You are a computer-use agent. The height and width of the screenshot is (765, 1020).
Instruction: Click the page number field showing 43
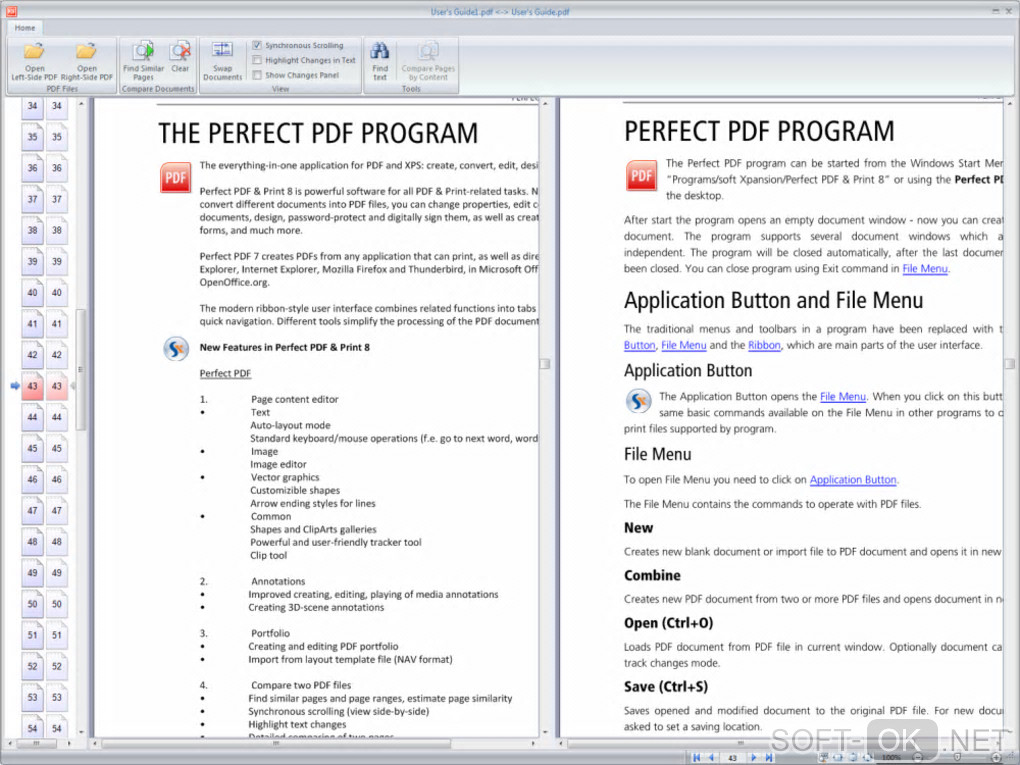click(732, 757)
